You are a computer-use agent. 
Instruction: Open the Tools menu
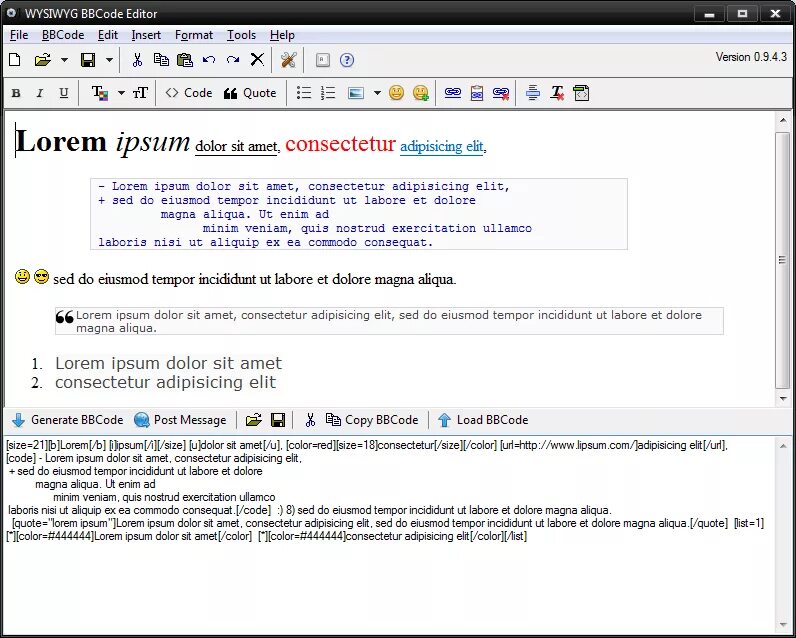[x=241, y=35]
